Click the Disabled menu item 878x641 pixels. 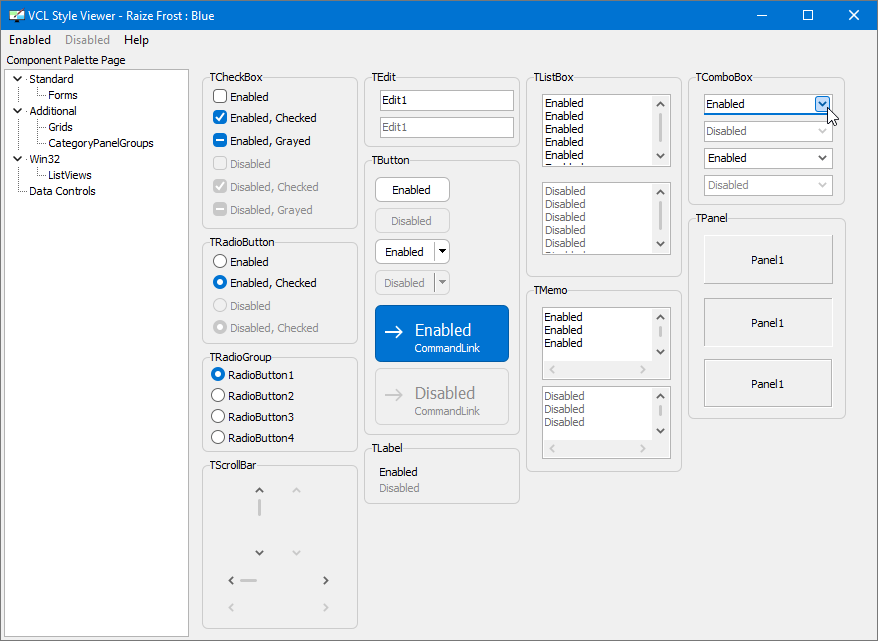click(x=87, y=40)
